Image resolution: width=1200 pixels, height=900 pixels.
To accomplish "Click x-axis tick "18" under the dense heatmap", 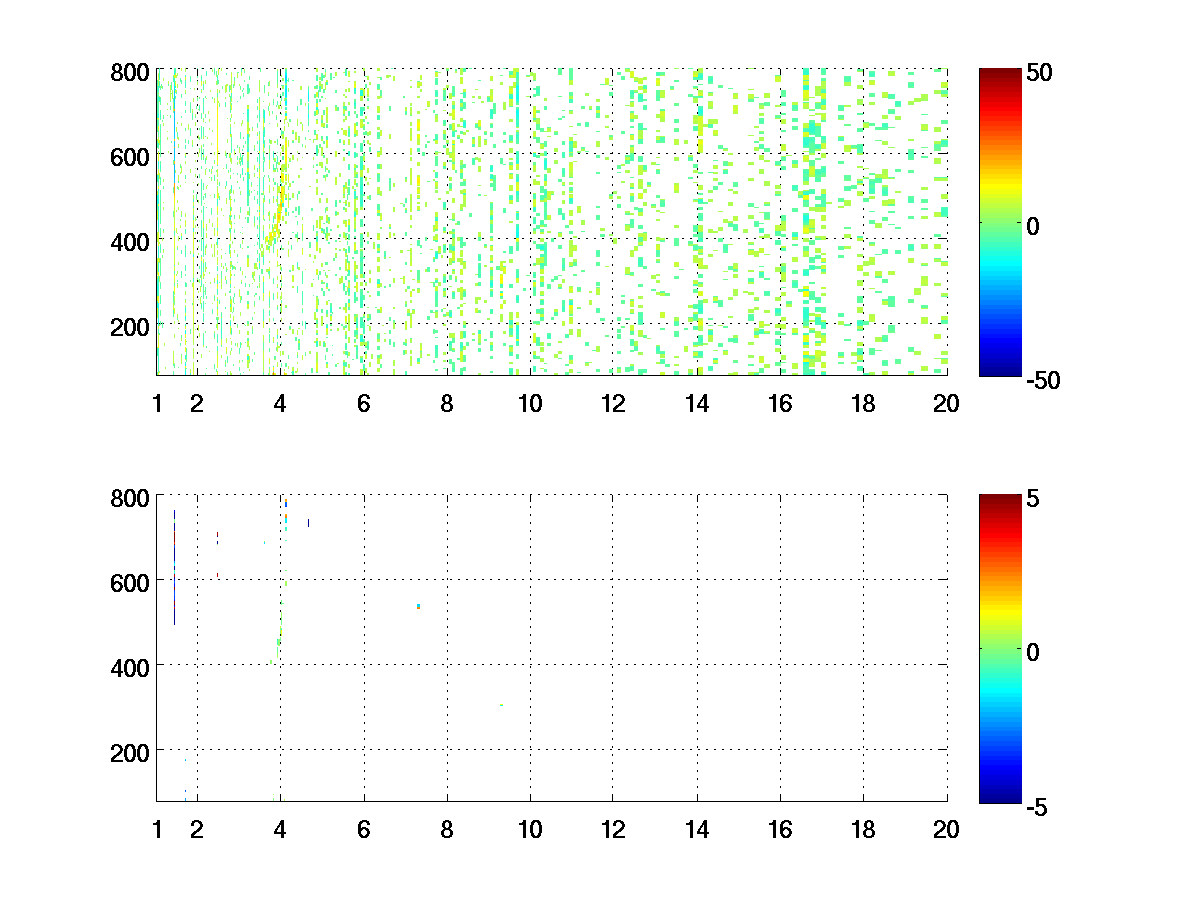I will tap(863, 404).
